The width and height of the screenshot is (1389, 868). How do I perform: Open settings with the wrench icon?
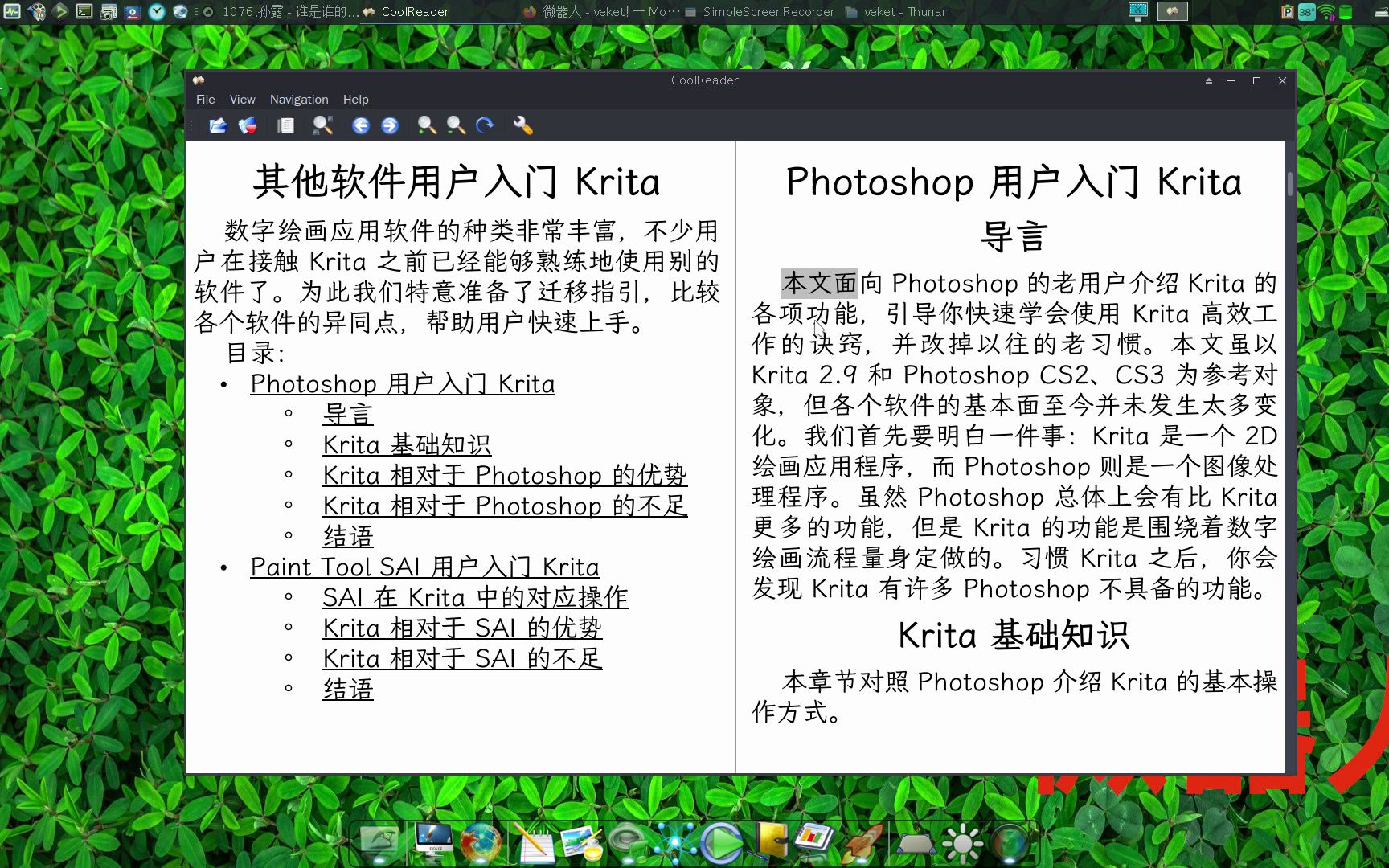[x=522, y=125]
